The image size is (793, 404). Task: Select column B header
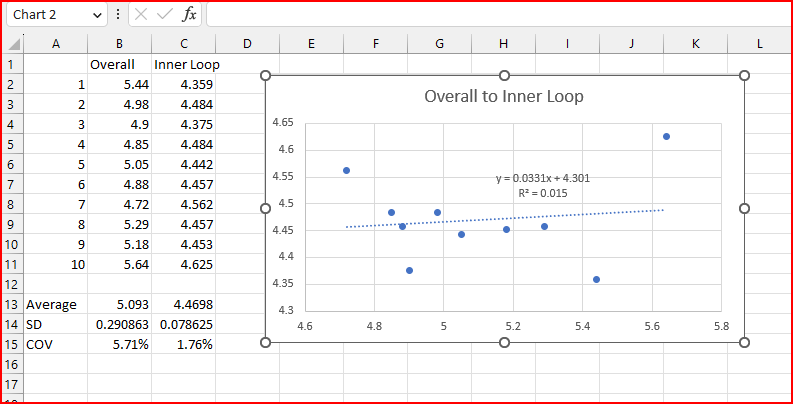tap(119, 44)
